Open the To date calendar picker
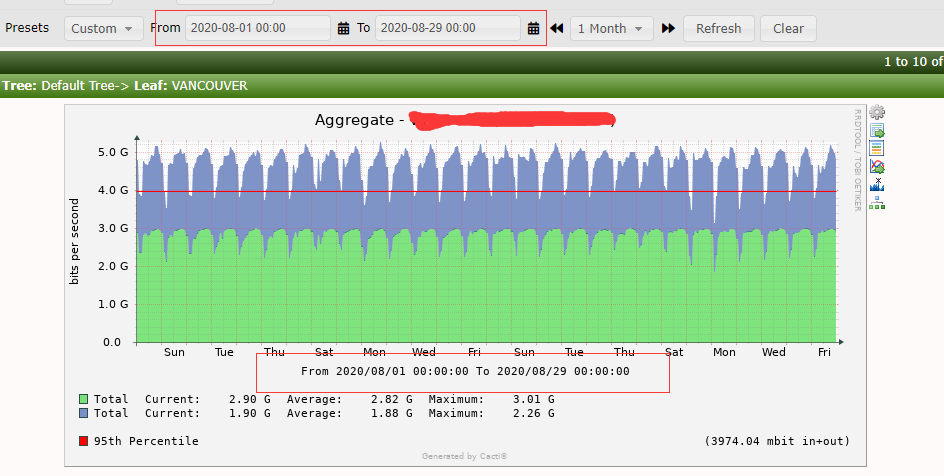Image resolution: width=944 pixels, height=476 pixels. [x=533, y=28]
